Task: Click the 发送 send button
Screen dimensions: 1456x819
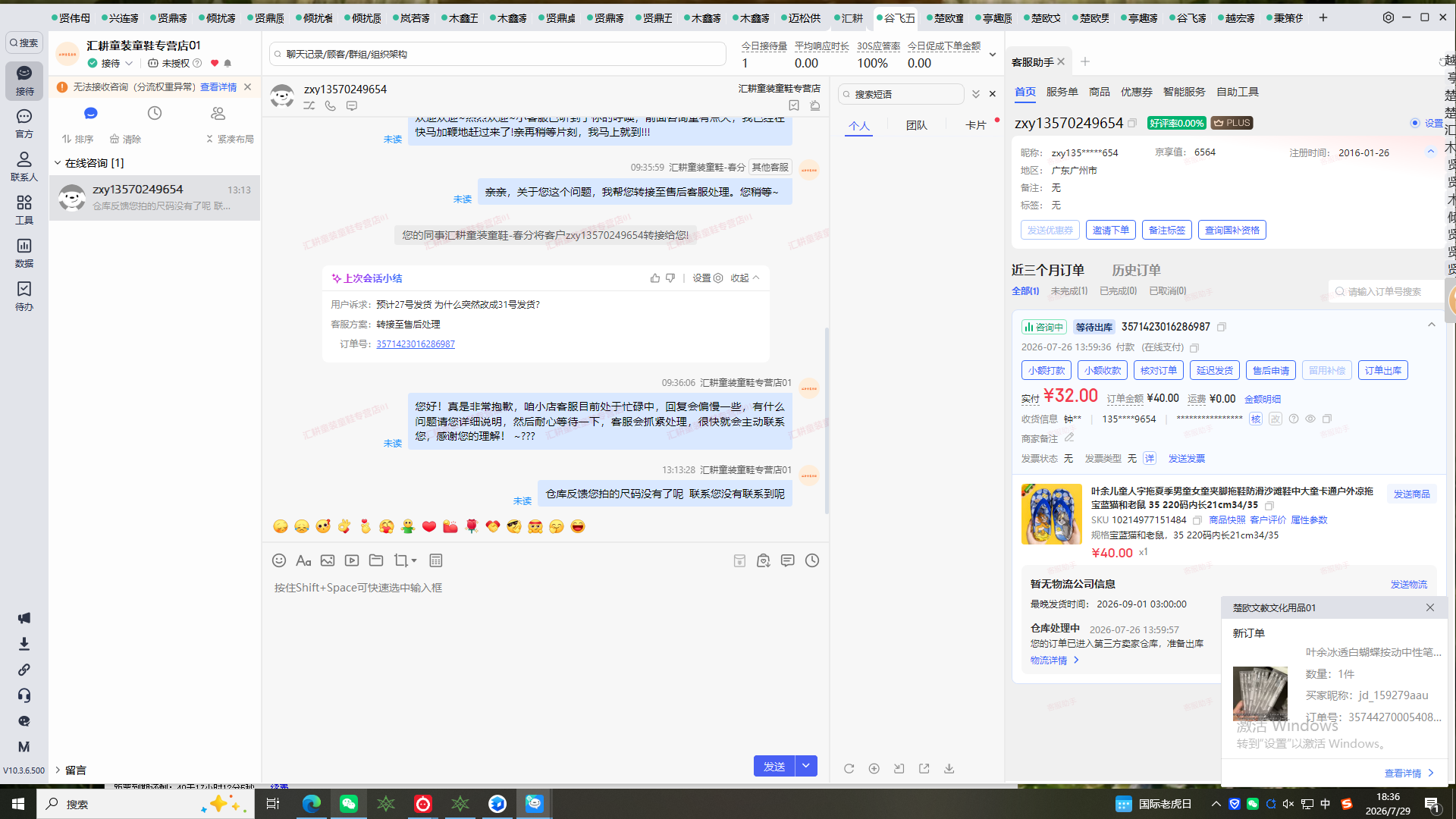Action: (774, 766)
